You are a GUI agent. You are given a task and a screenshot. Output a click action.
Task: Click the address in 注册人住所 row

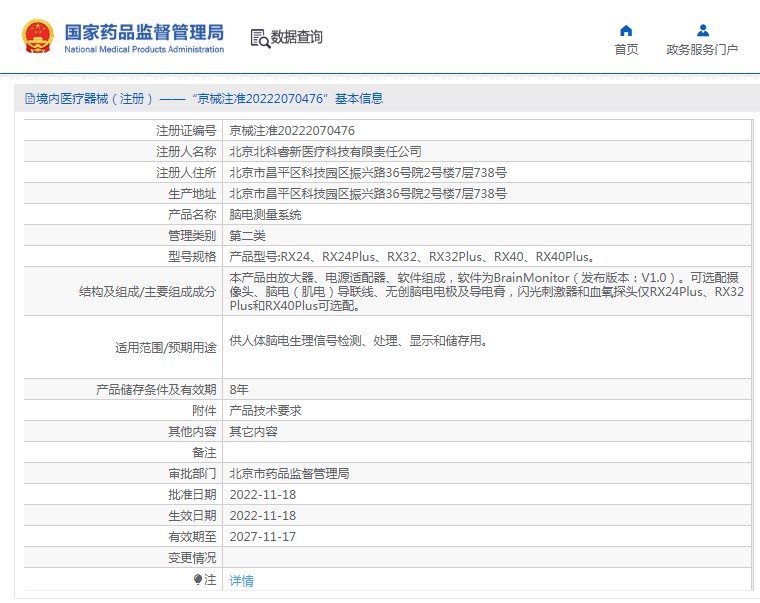(368, 173)
